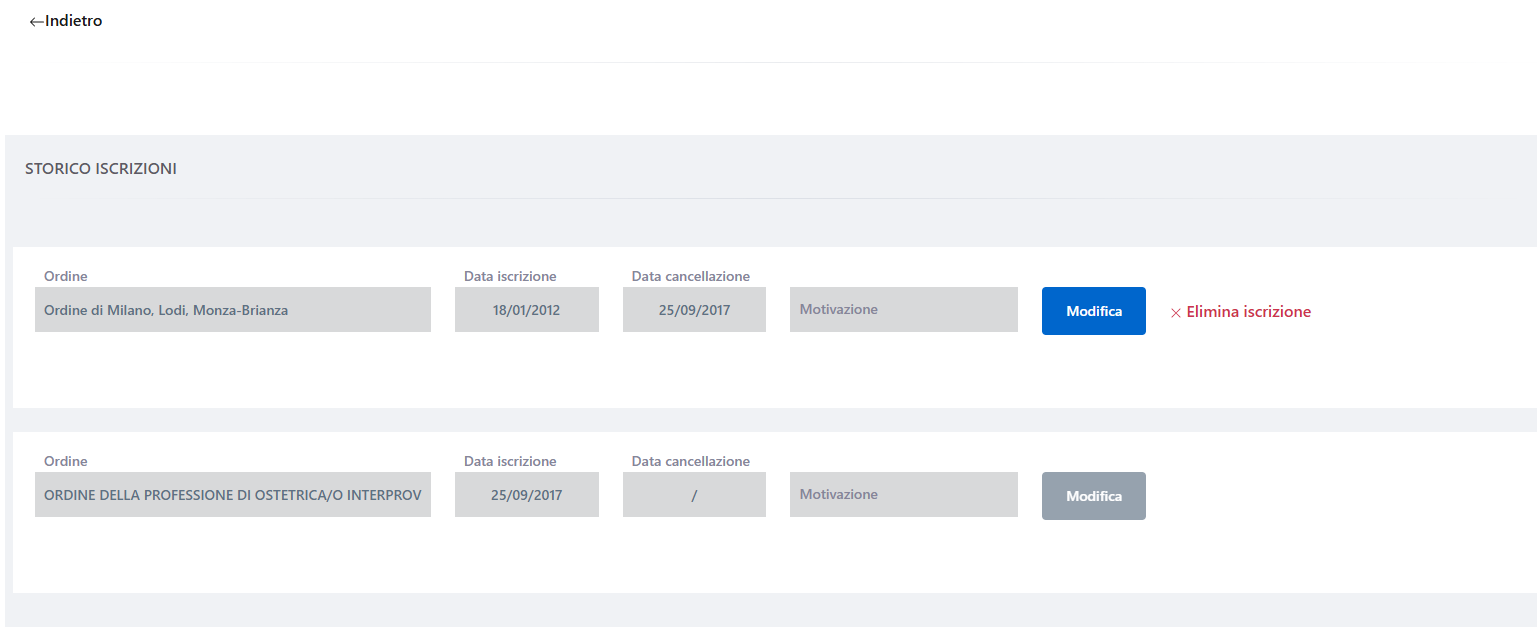The image size is (1537, 627).
Task: Click the empty cancellation date field showing a slash
Action: pos(694,495)
